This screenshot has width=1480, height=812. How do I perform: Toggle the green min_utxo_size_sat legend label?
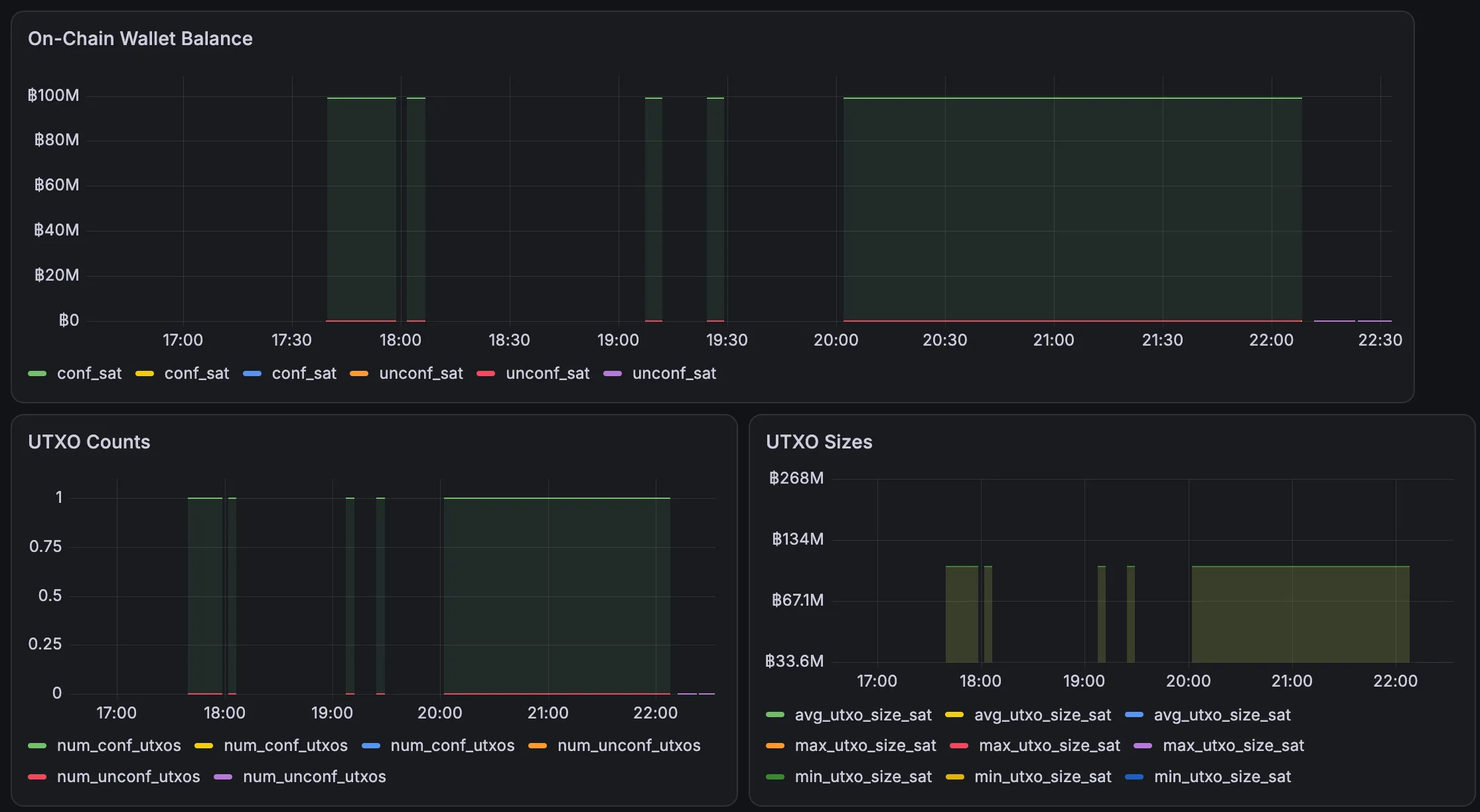pos(863,777)
